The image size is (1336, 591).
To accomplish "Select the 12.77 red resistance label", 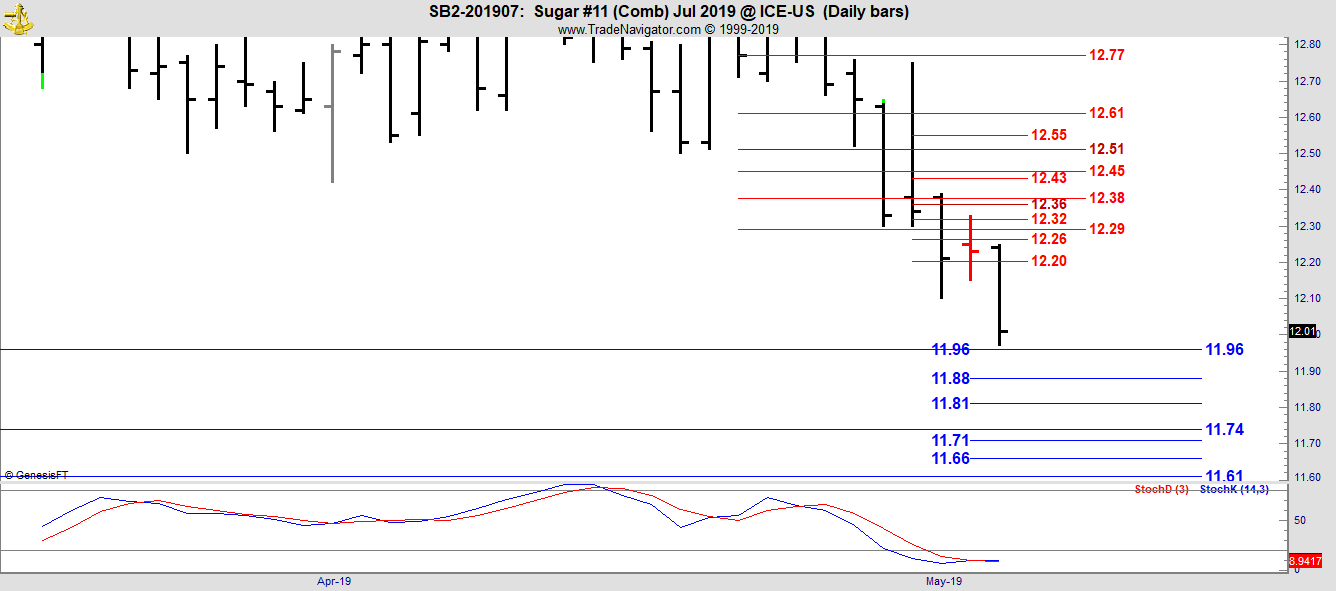I will (x=1106, y=55).
